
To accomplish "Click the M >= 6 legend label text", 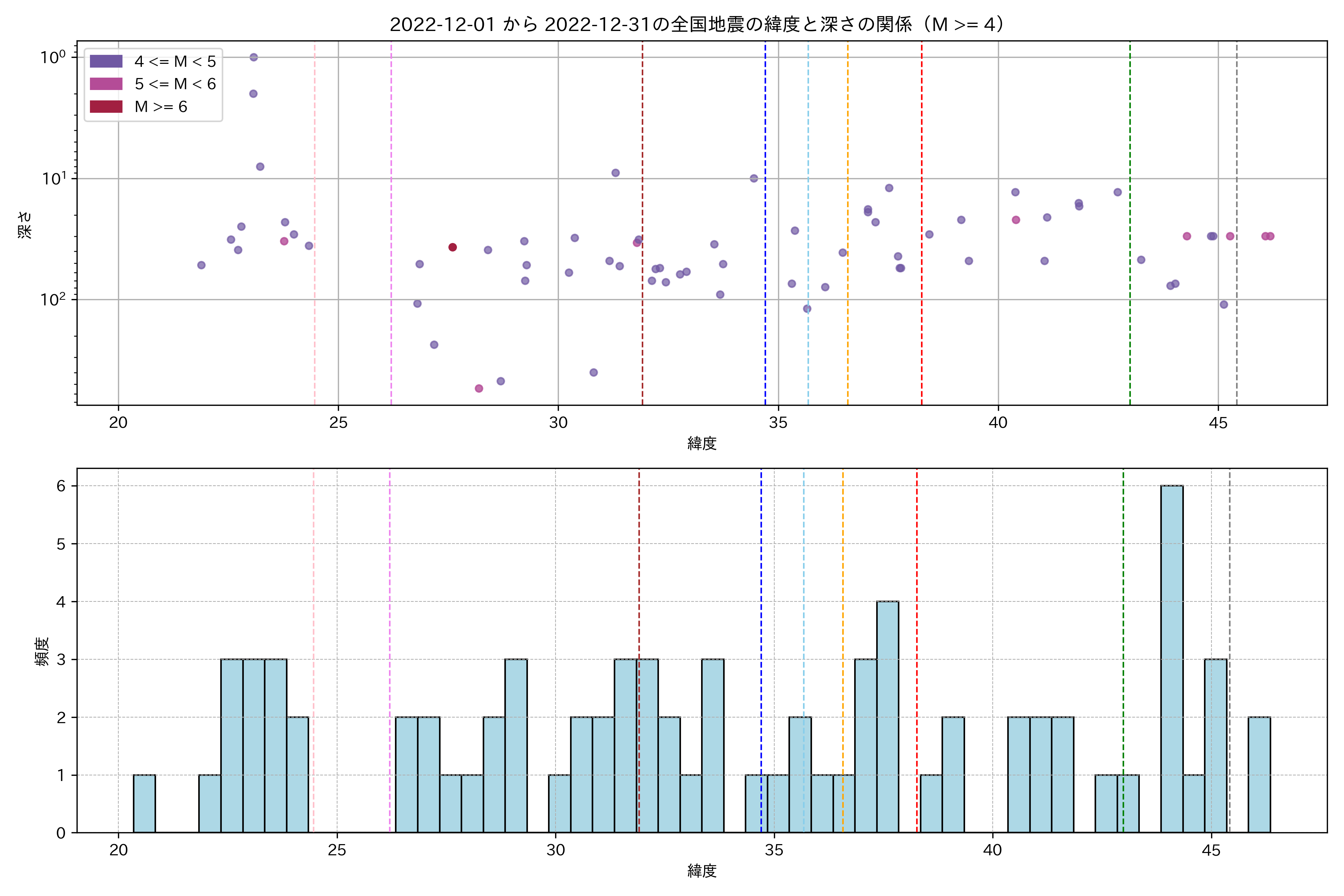I will pyautogui.click(x=161, y=107).
